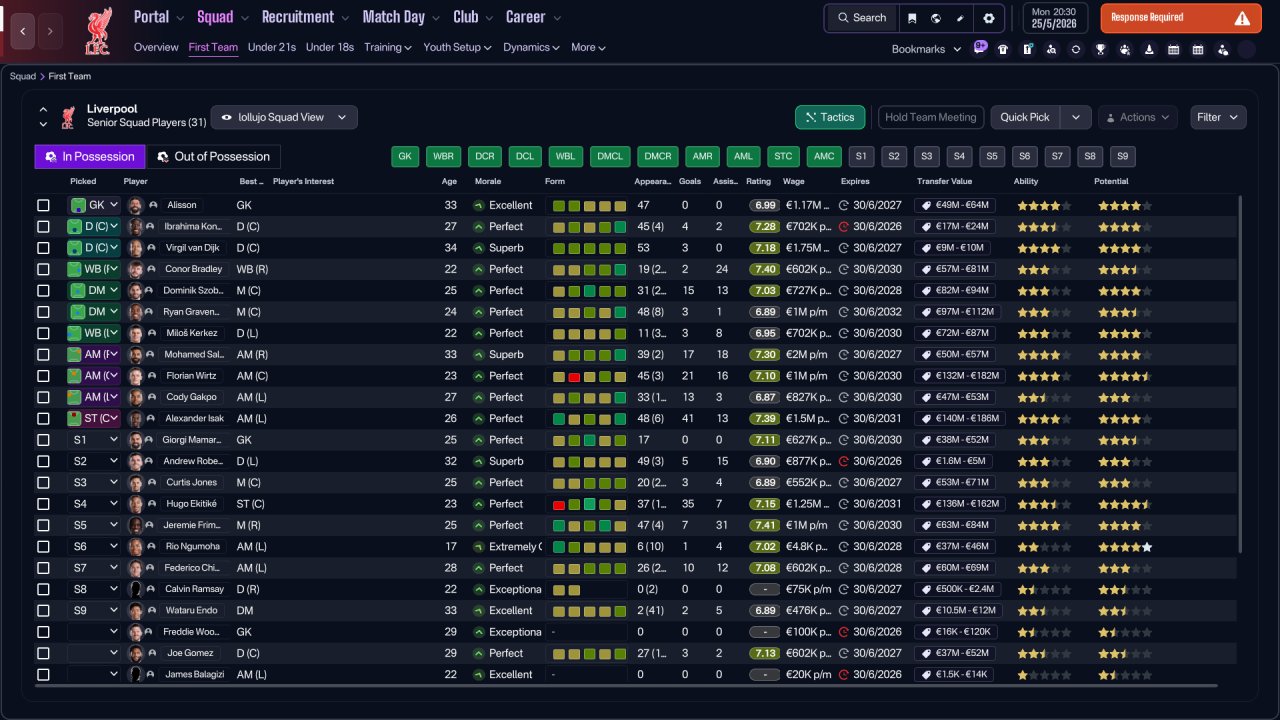1280x720 pixels.
Task: Open the bookmark icon next to Search
Action: (x=912, y=18)
